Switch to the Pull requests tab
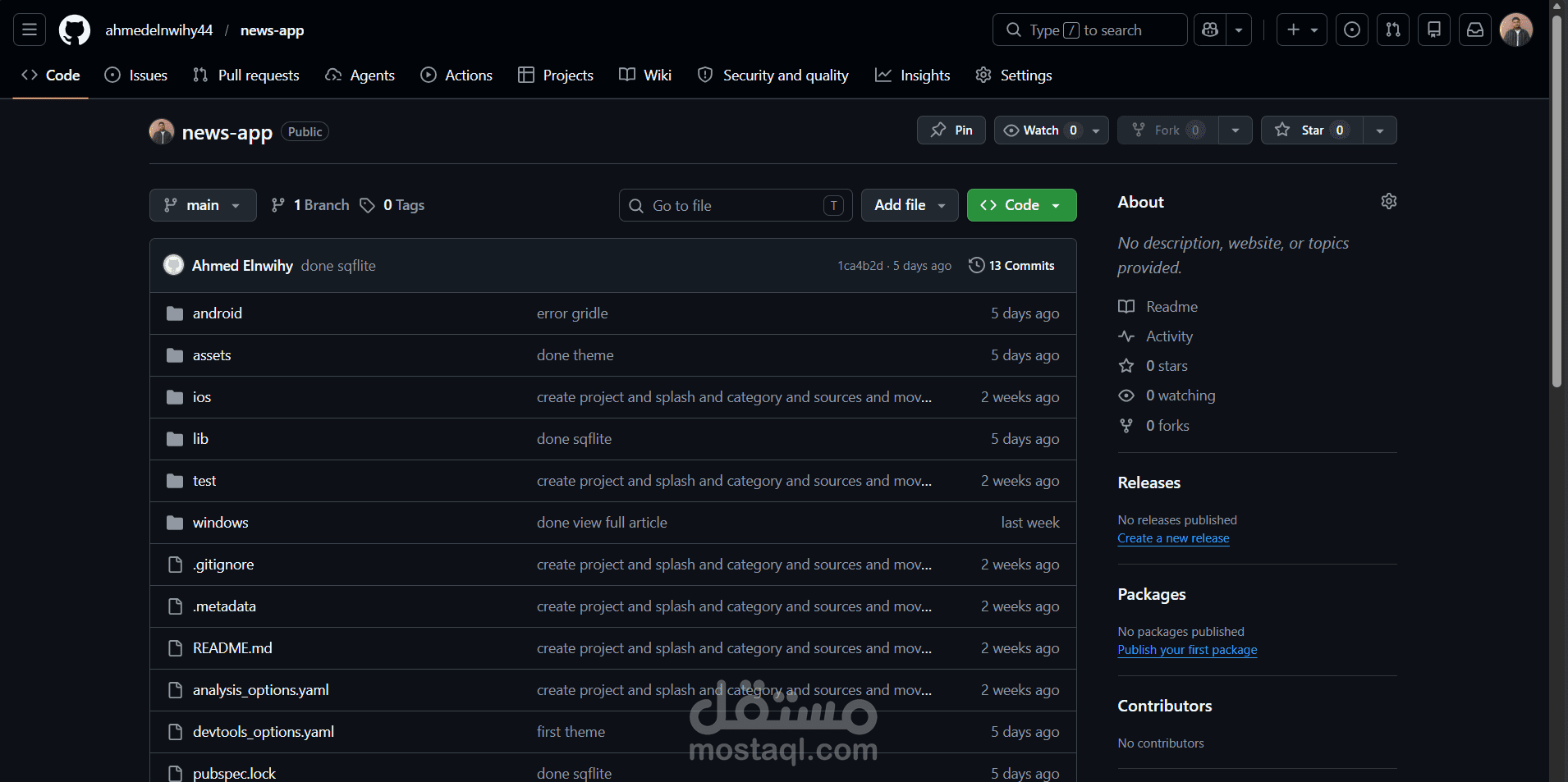Image resolution: width=1568 pixels, height=782 pixels. tap(246, 75)
